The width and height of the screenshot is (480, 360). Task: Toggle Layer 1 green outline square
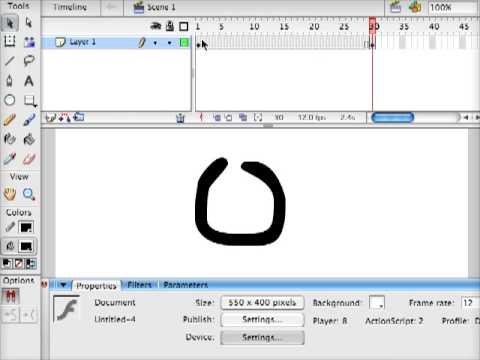pyautogui.click(x=184, y=43)
